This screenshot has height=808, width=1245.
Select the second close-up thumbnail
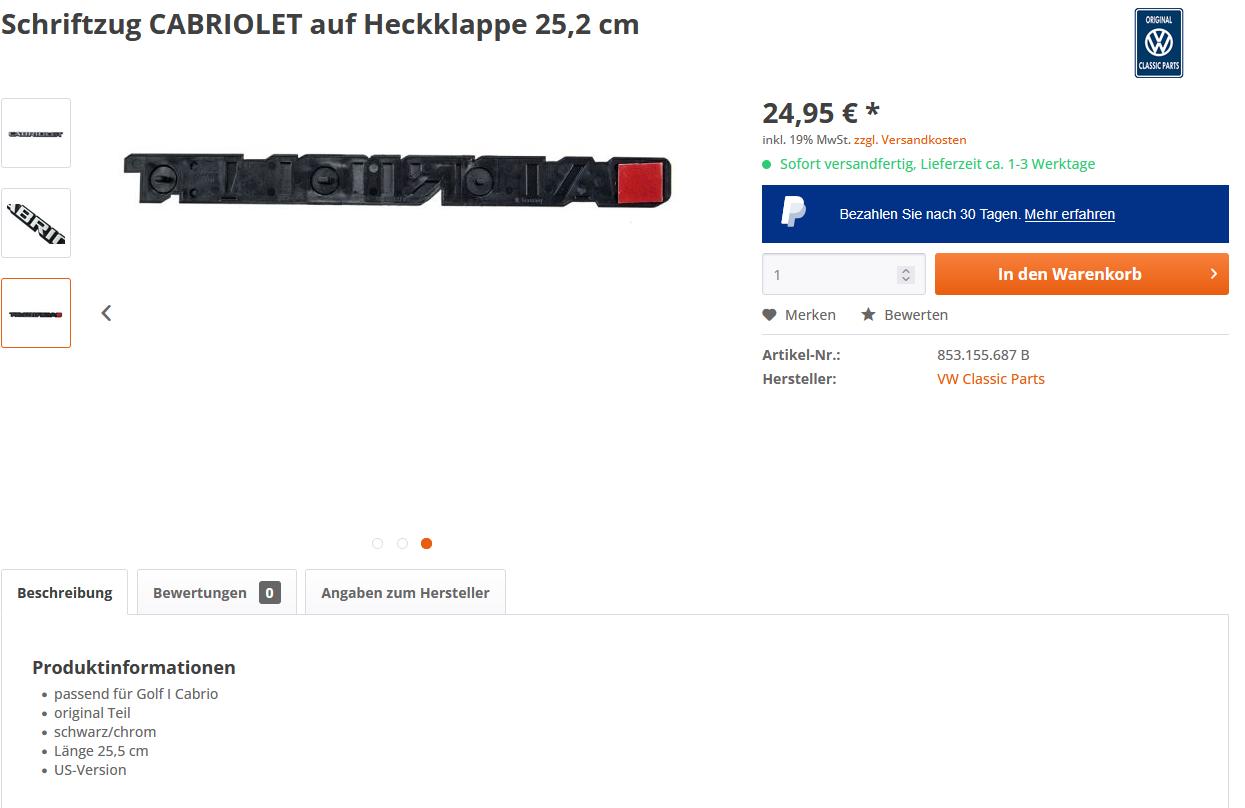pyautogui.click(x=36, y=223)
